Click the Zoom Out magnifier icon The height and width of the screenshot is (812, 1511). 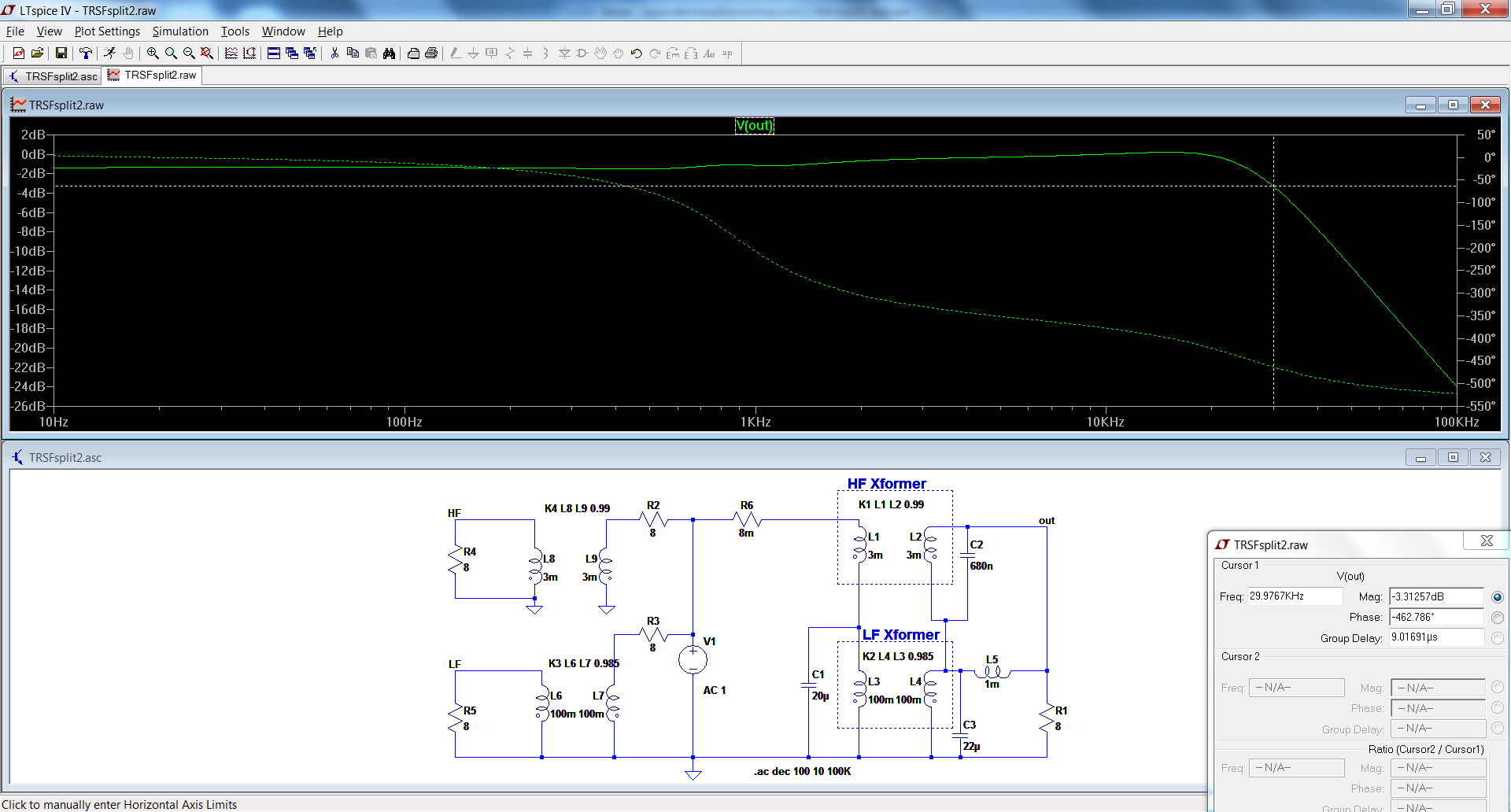point(189,54)
